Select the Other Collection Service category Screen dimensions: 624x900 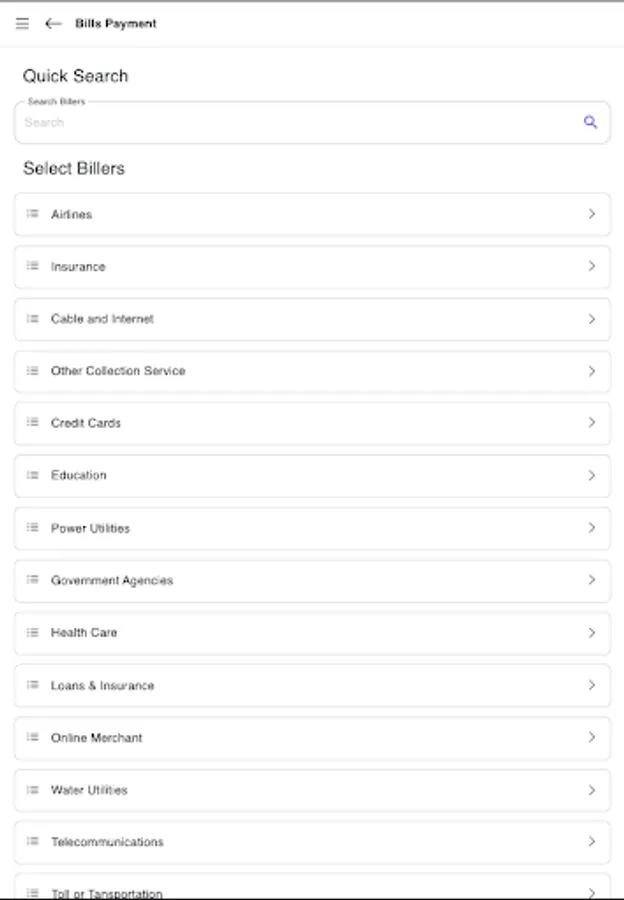point(118,371)
